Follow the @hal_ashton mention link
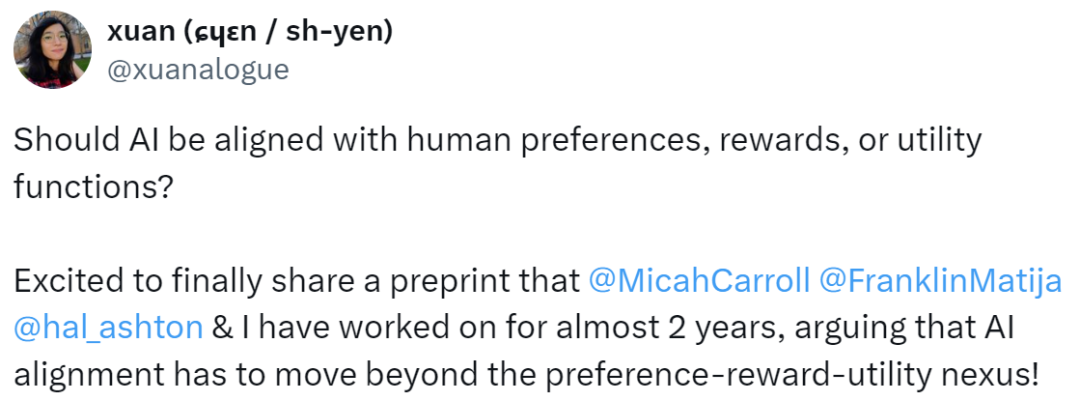Viewport: 1080px width, 401px height. (108, 329)
